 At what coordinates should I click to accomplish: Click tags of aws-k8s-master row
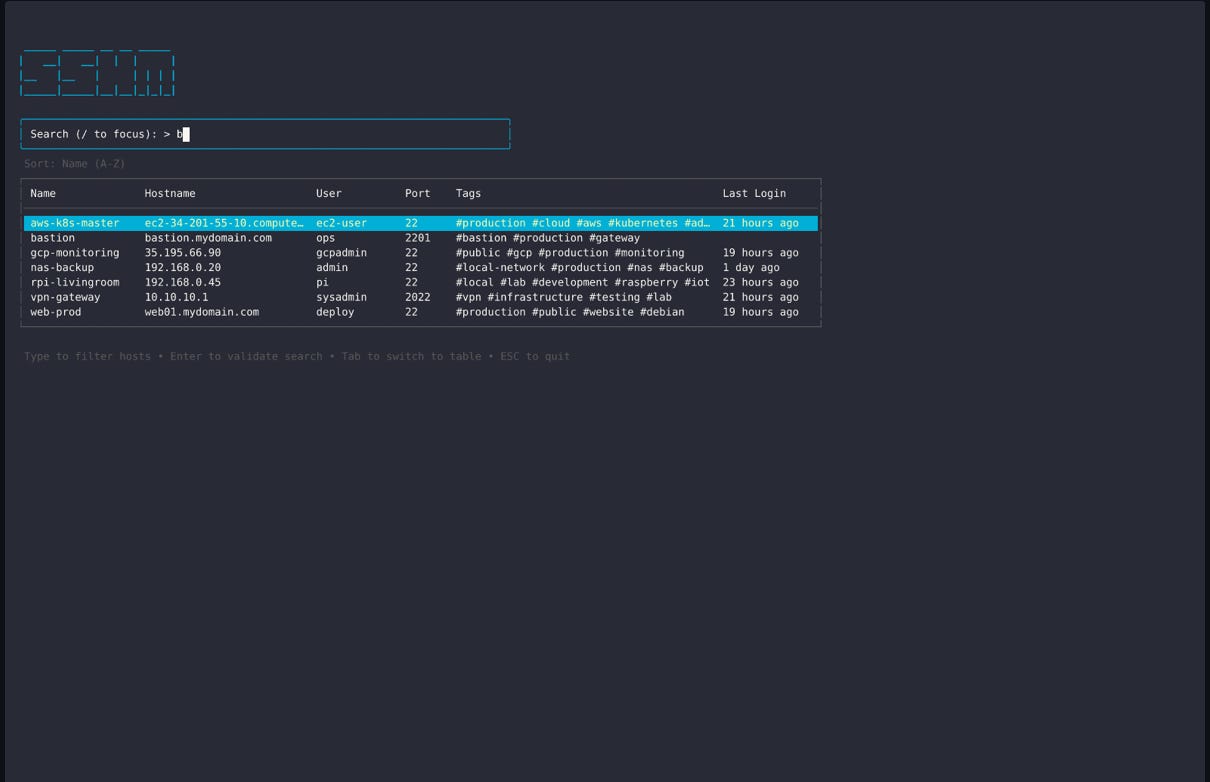point(583,223)
